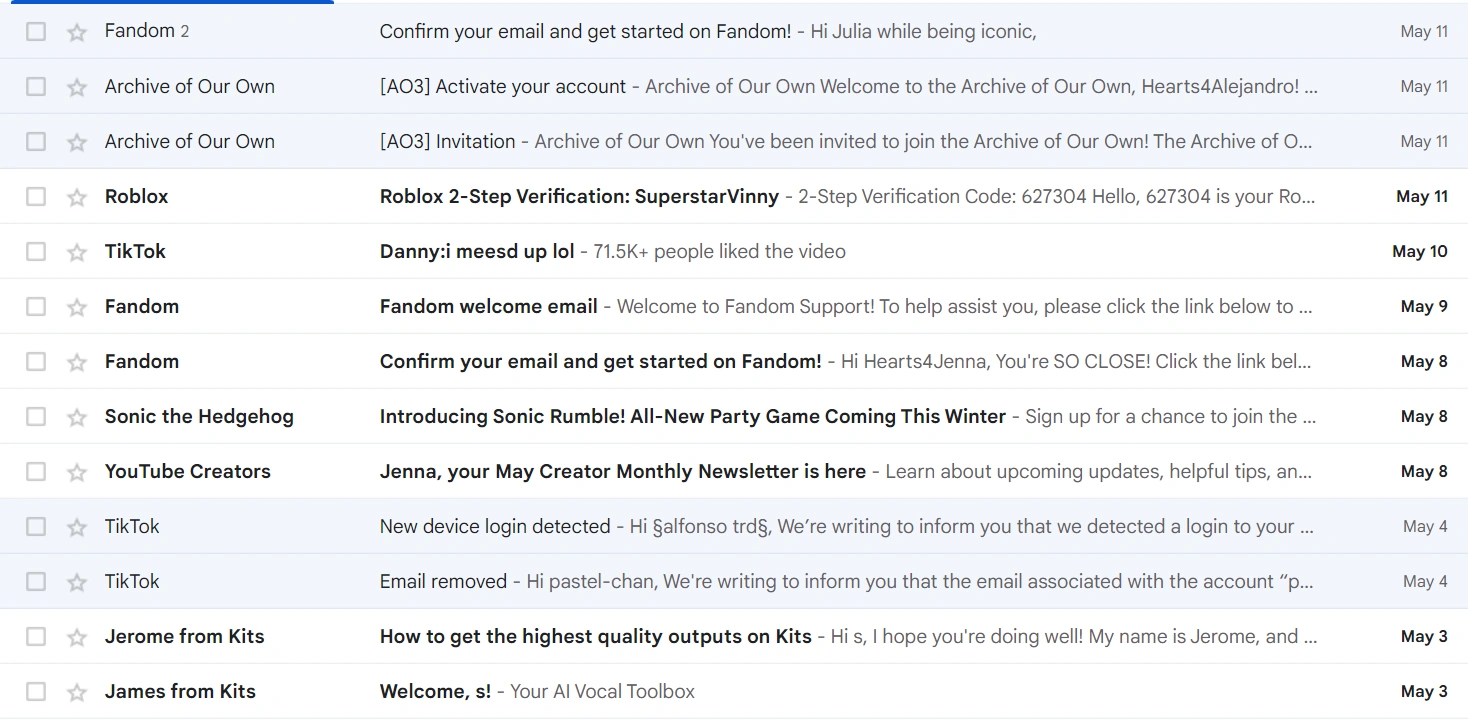Star the AO3 Activate your account email

[77, 87]
